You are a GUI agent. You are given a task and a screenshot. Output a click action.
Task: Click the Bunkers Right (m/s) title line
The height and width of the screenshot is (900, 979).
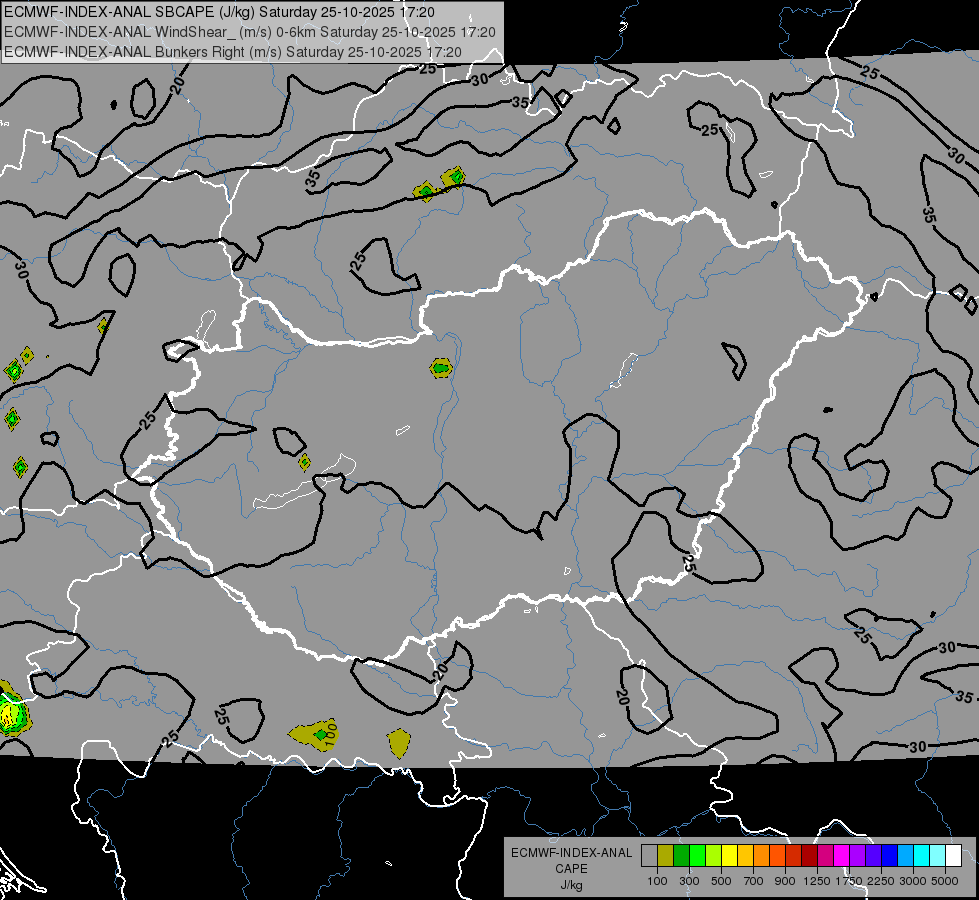click(x=233, y=52)
